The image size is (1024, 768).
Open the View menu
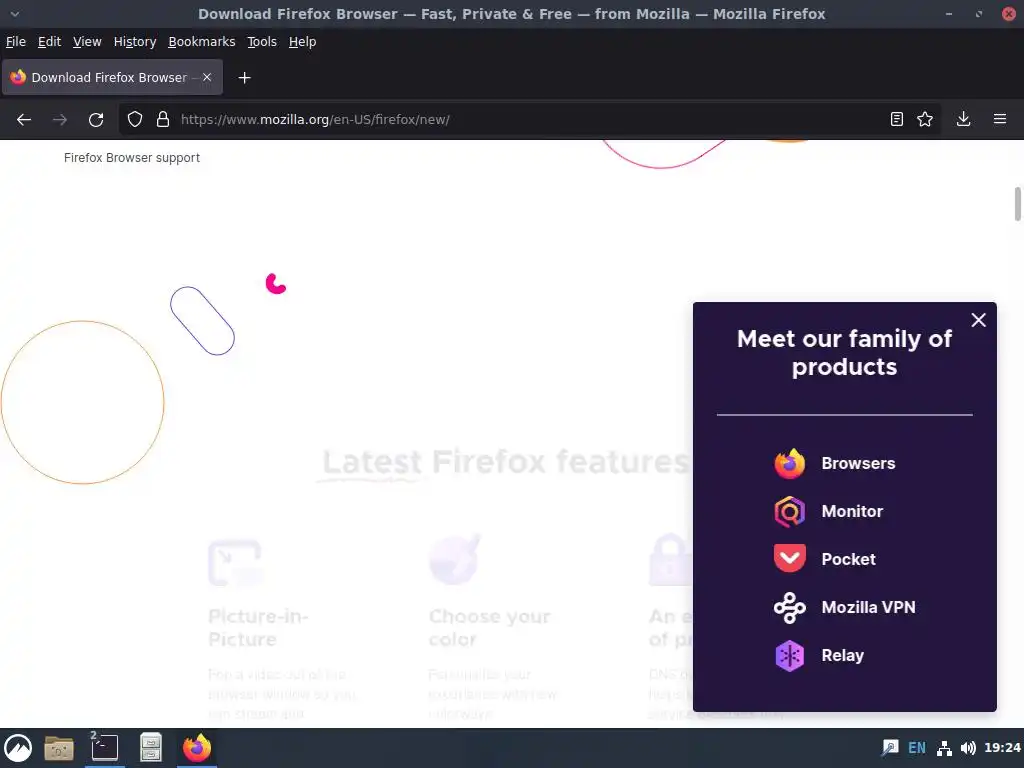[87, 42]
